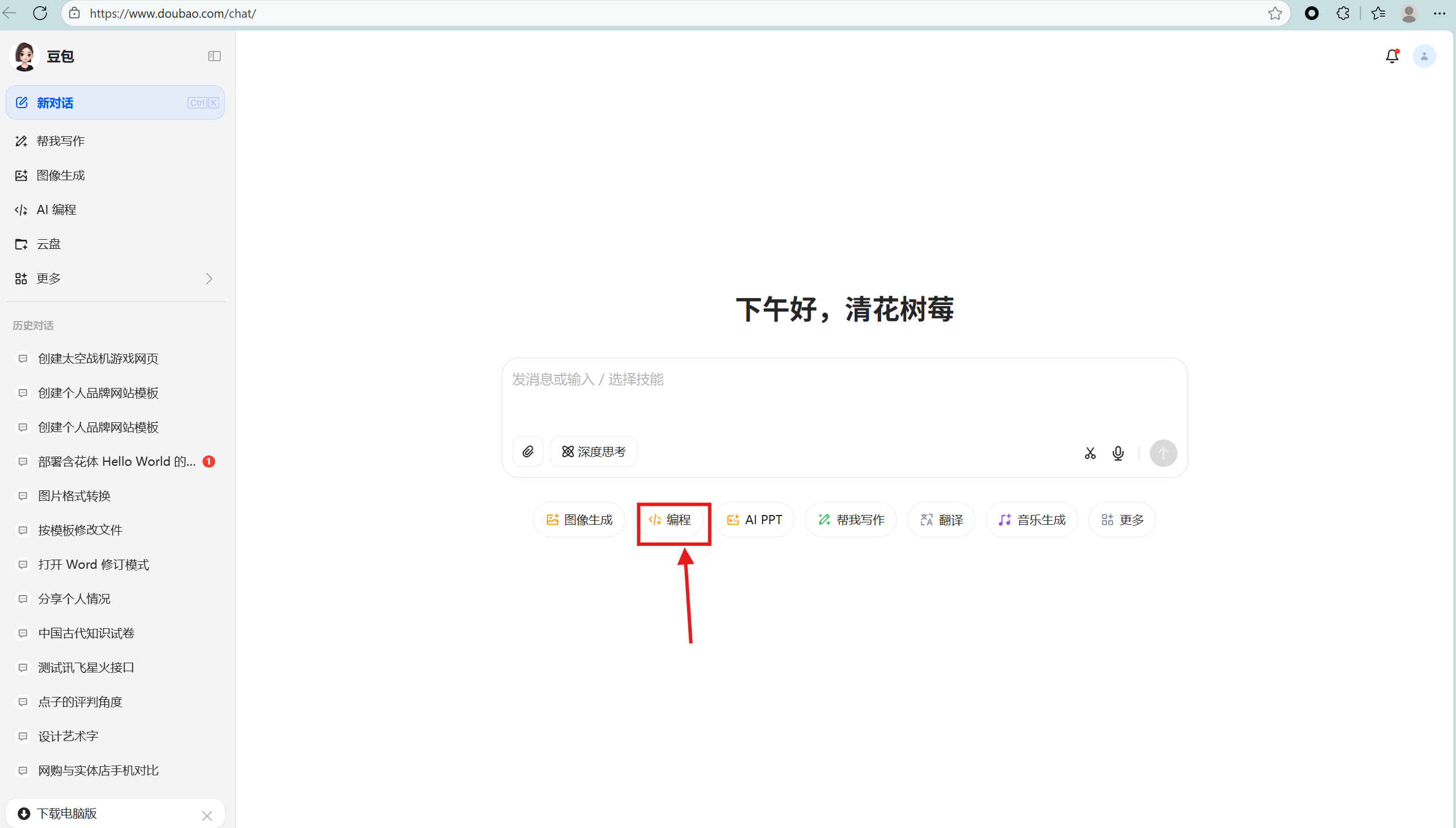Click the paperclip attachment icon
The height and width of the screenshot is (828, 1456).
(527, 452)
